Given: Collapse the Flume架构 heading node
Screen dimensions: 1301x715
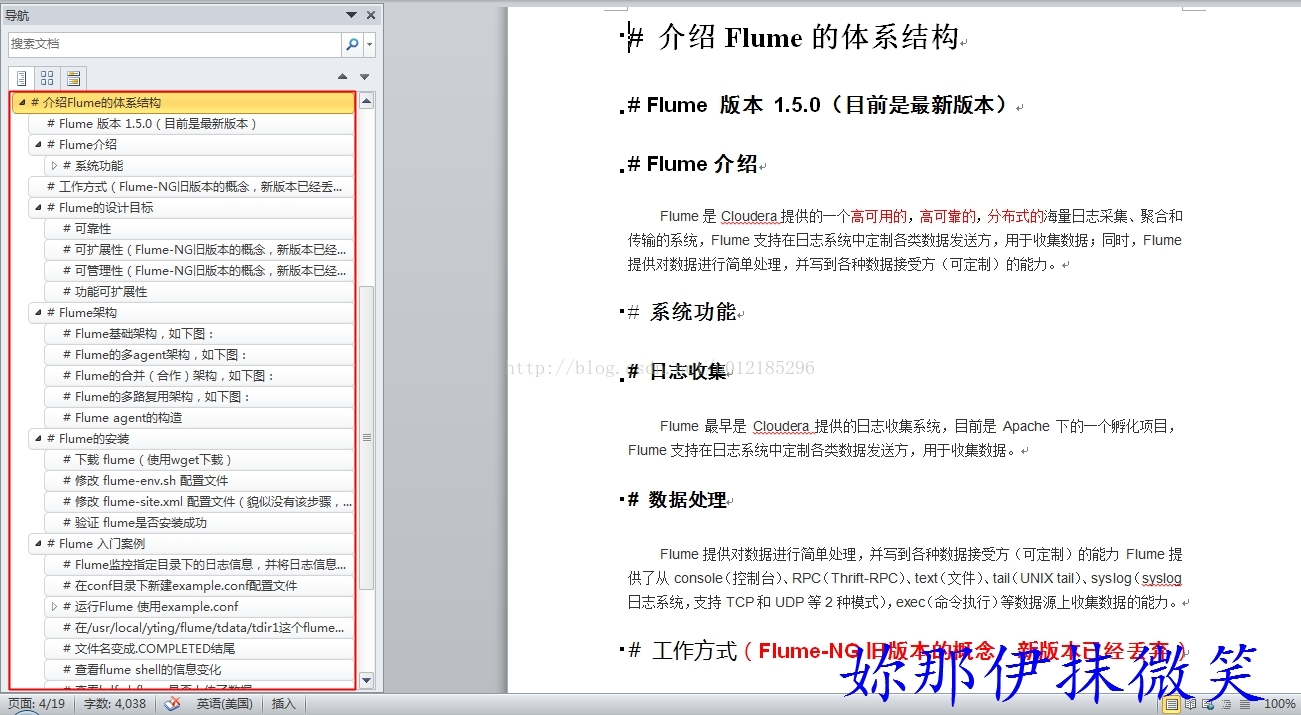Looking at the screenshot, I should pyautogui.click(x=38, y=313).
